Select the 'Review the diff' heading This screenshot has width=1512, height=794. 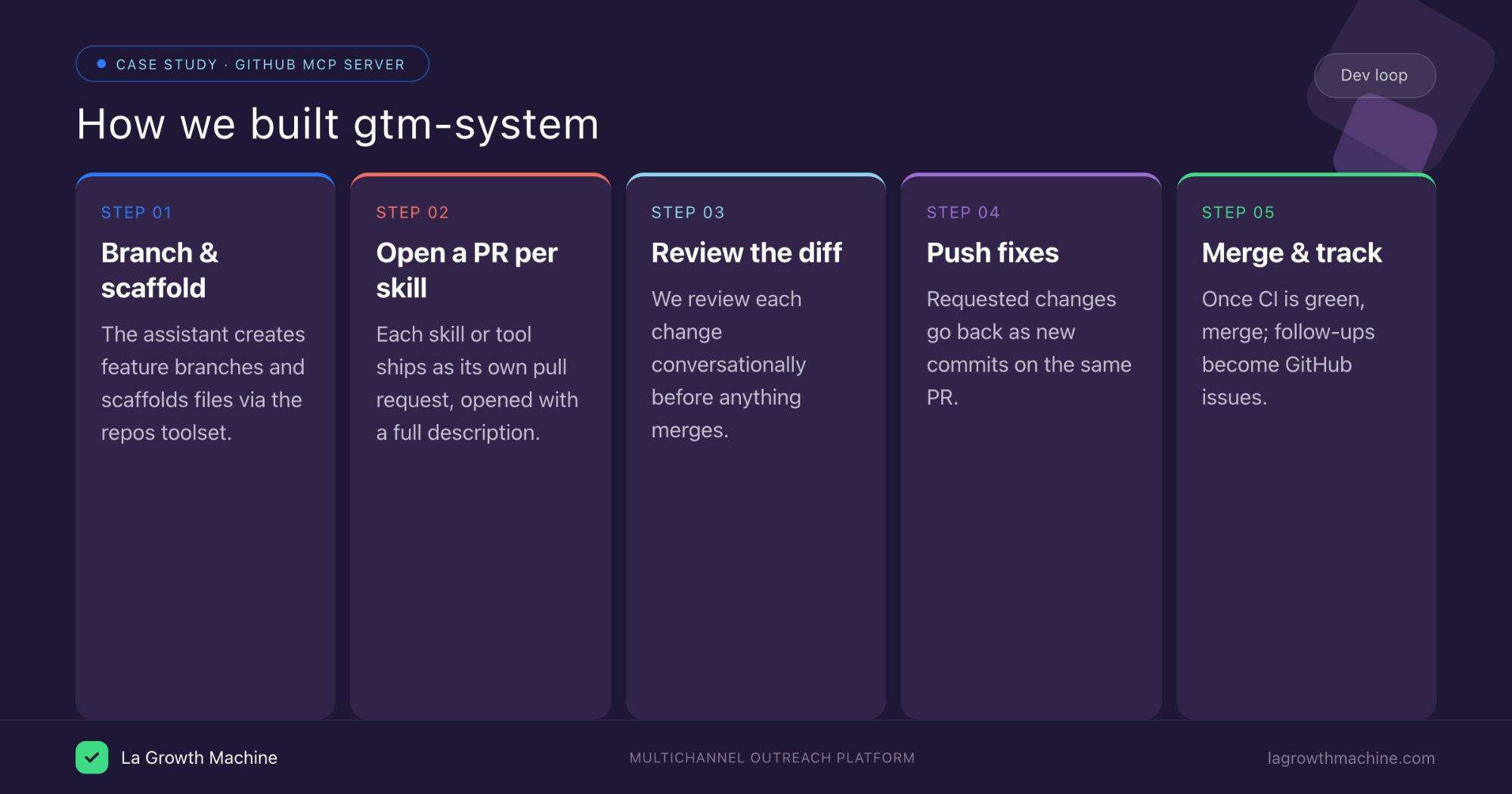tap(747, 253)
